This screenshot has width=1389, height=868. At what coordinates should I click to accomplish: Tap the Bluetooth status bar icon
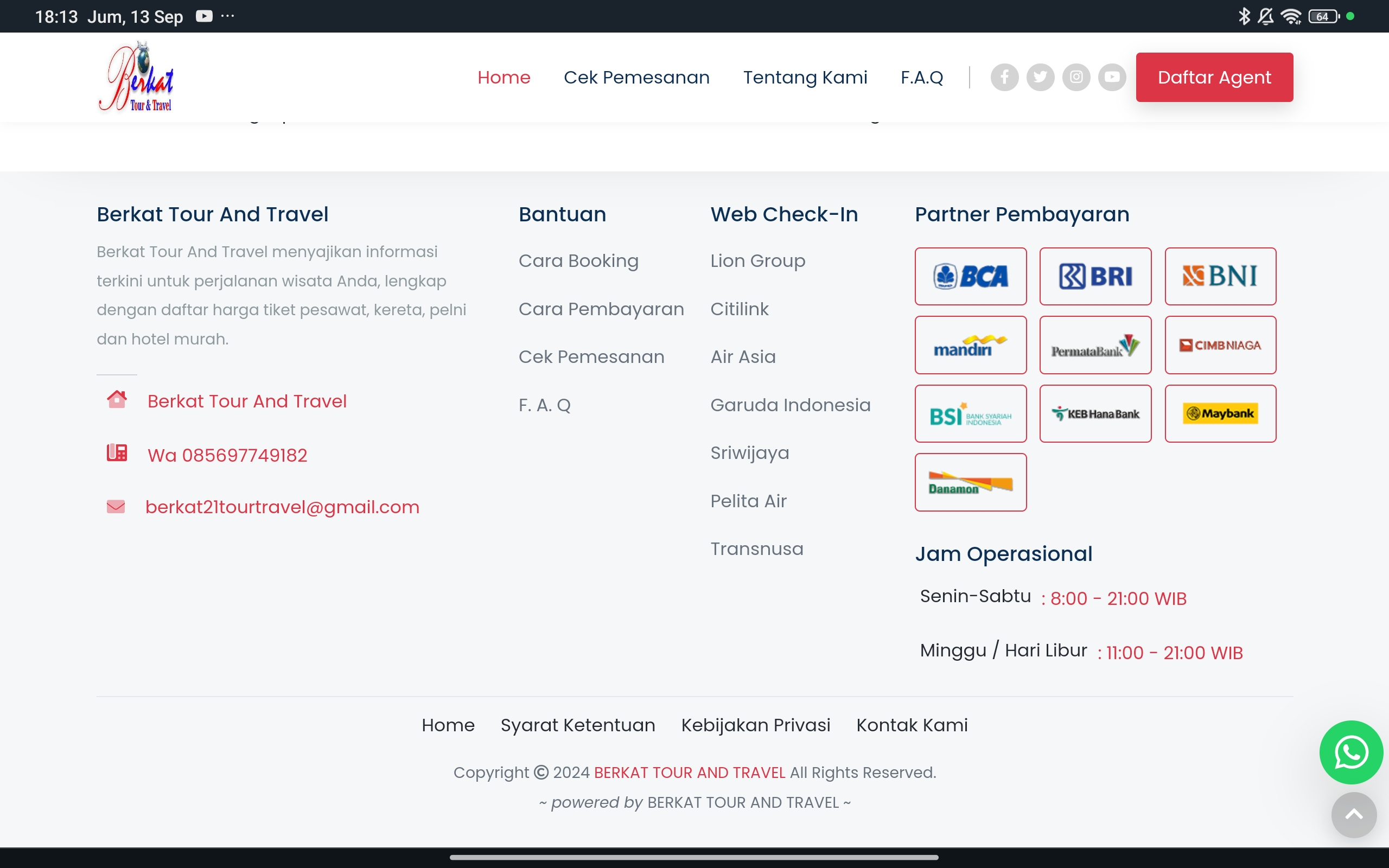point(1244,16)
